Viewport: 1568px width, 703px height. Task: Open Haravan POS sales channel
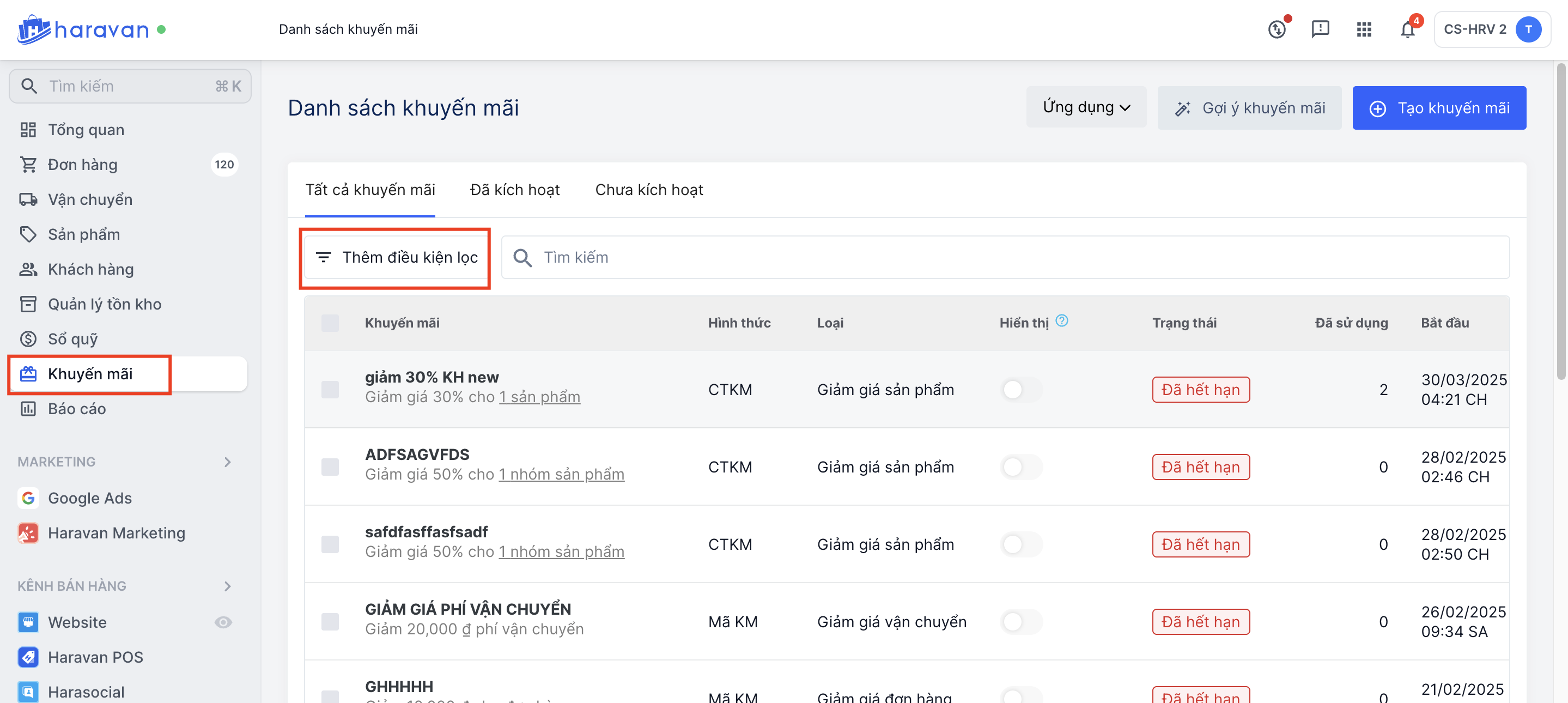point(95,657)
